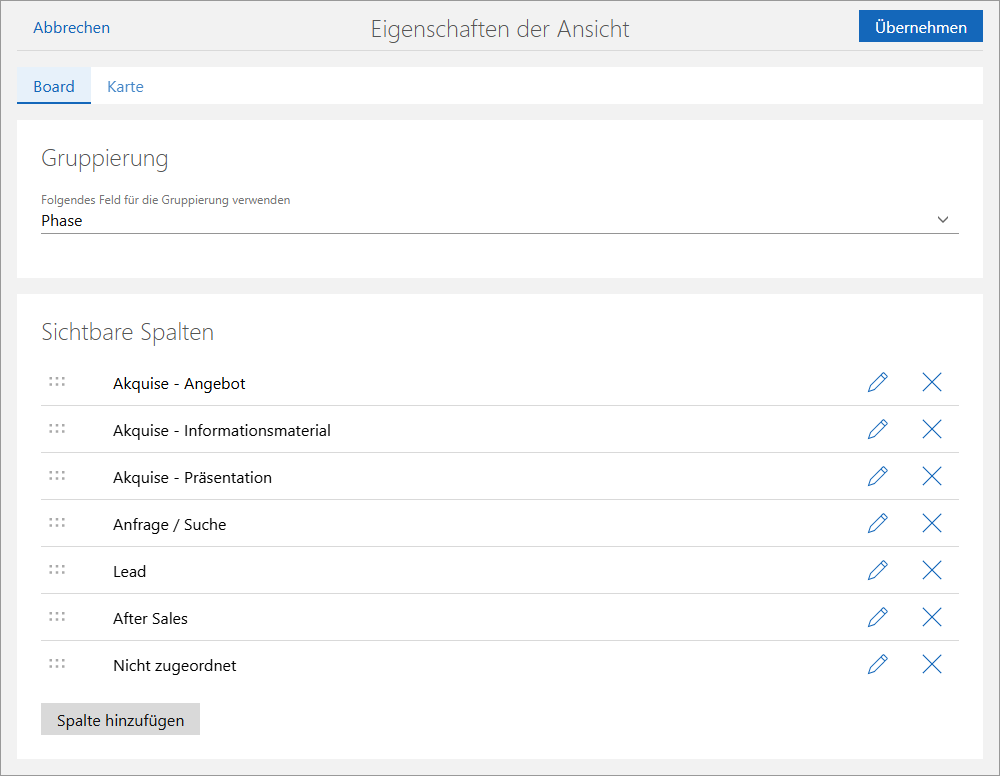
Task: Open the 'Phase' grouping combo box
Action: coord(480,221)
